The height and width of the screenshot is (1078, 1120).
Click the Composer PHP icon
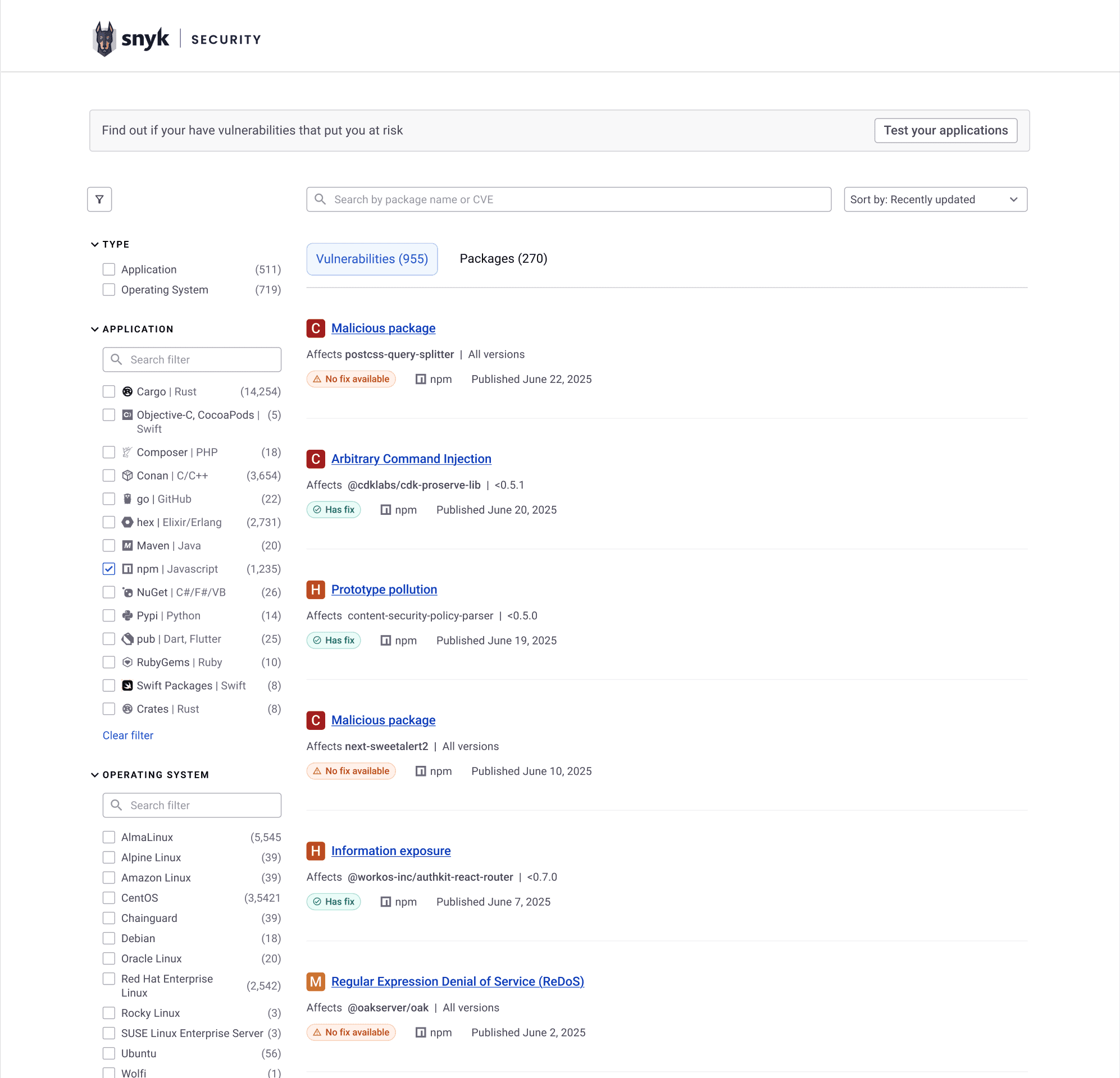click(128, 452)
